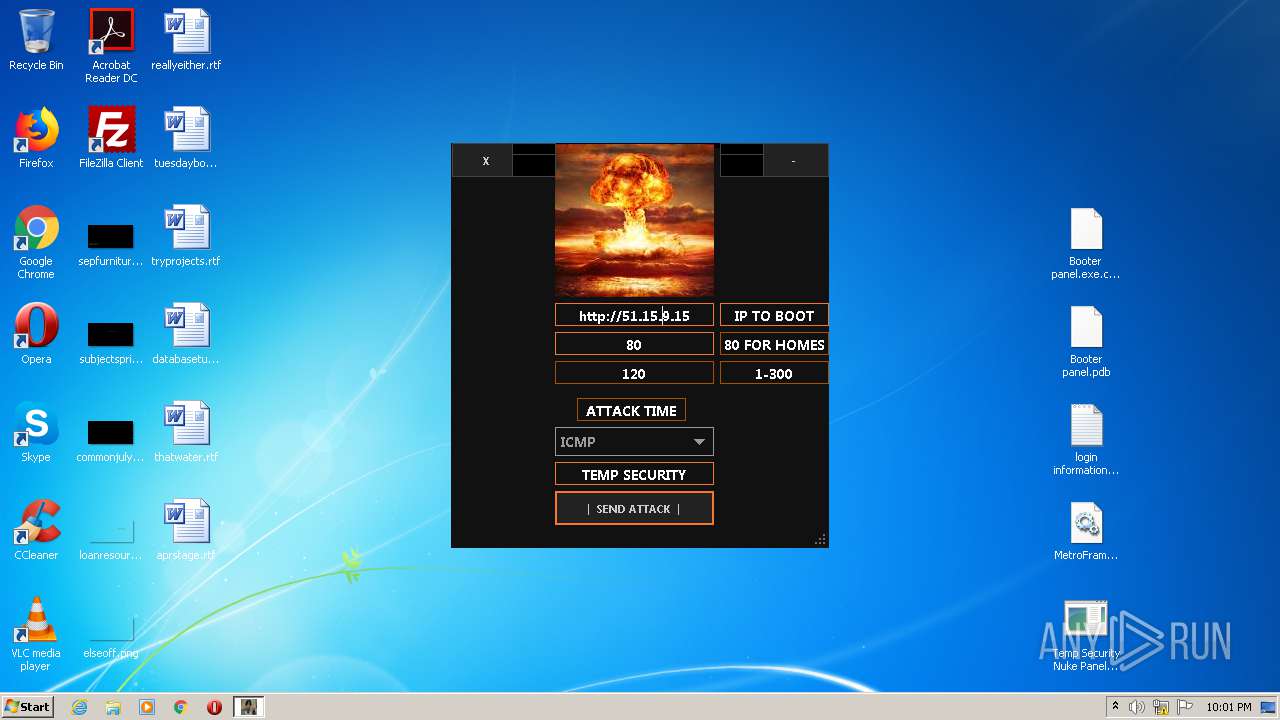Click the 10:01 PM system clock

[x=1228, y=707]
